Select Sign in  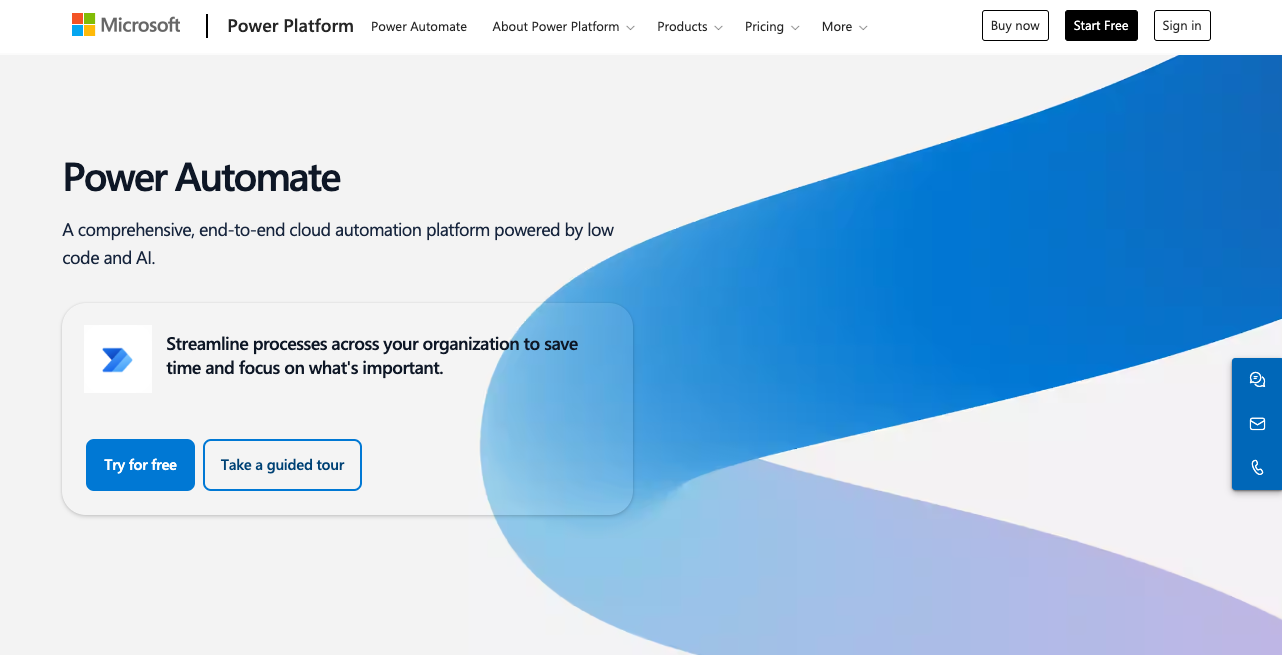click(x=1182, y=25)
